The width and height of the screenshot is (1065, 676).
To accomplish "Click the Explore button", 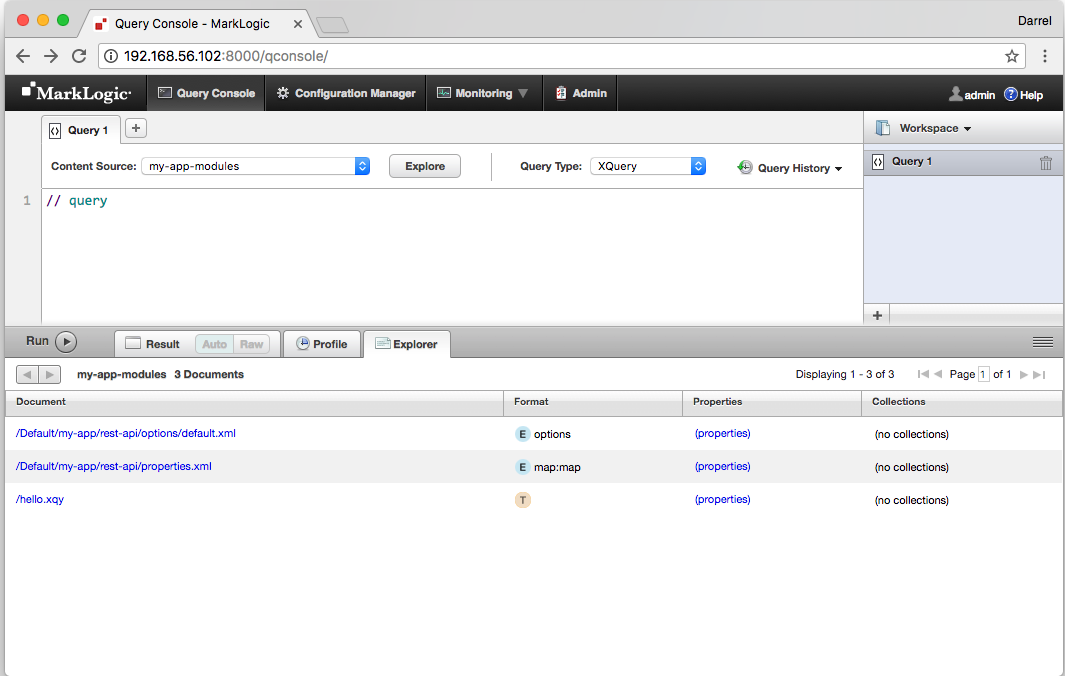I will pos(424,166).
